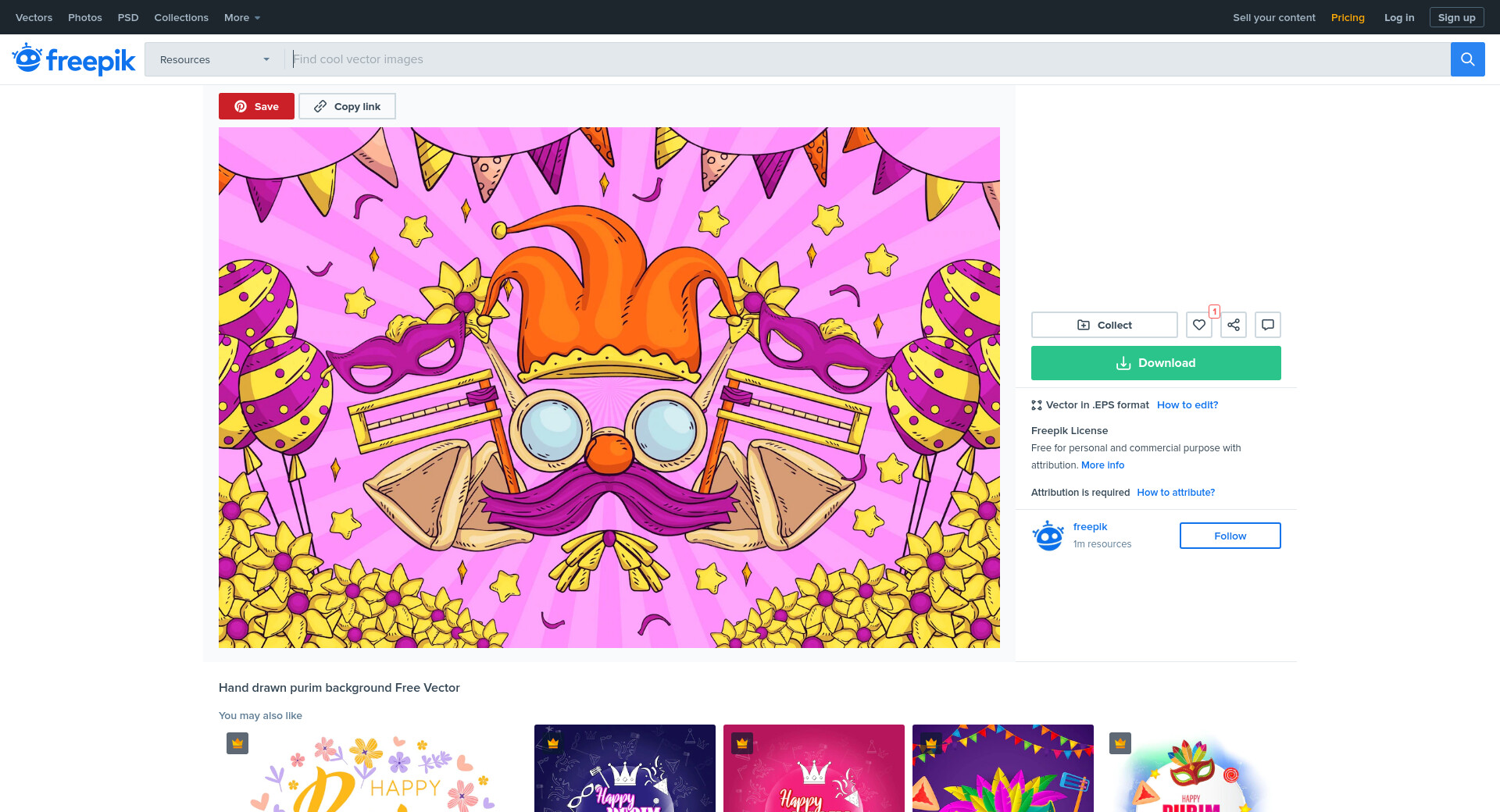
Task: Click More info about the license
Action: 1103,465
